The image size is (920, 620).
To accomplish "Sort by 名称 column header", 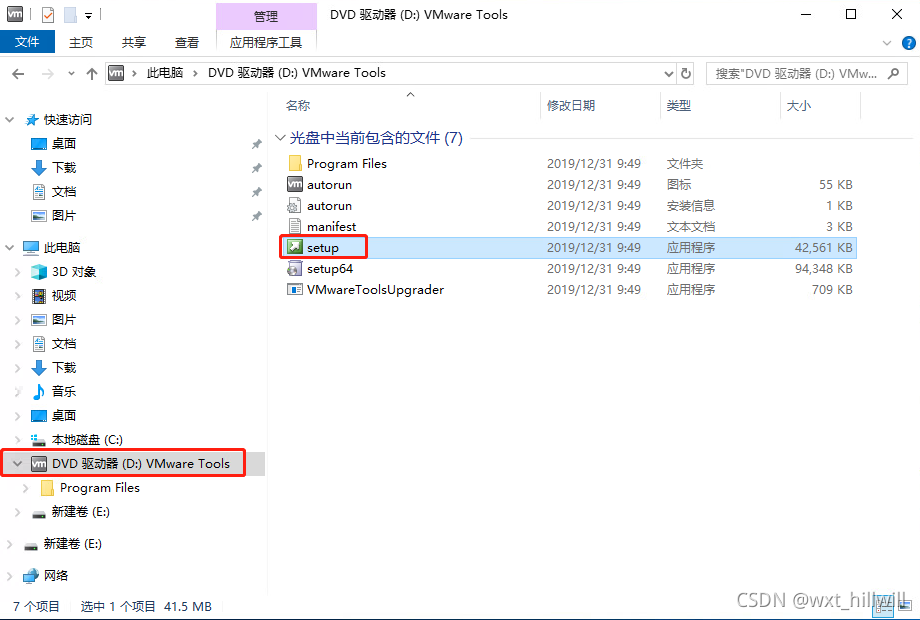I will [298, 106].
